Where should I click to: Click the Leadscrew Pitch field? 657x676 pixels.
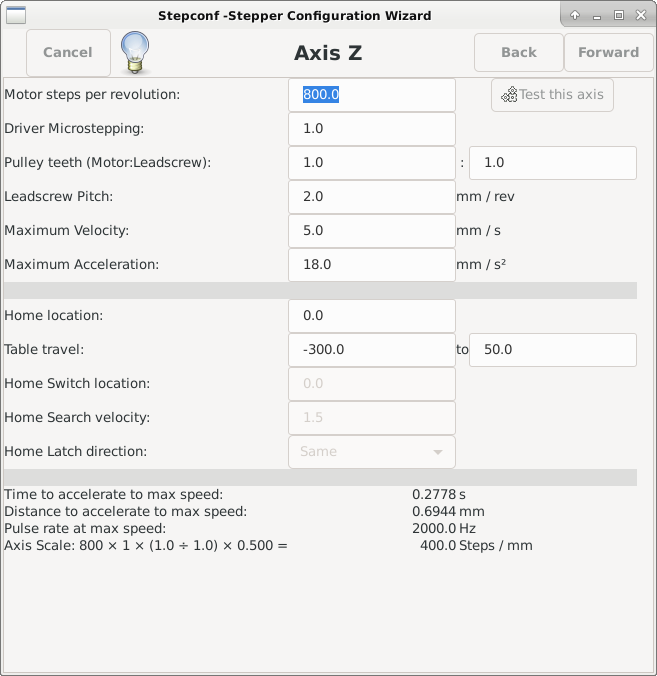[x=372, y=197]
